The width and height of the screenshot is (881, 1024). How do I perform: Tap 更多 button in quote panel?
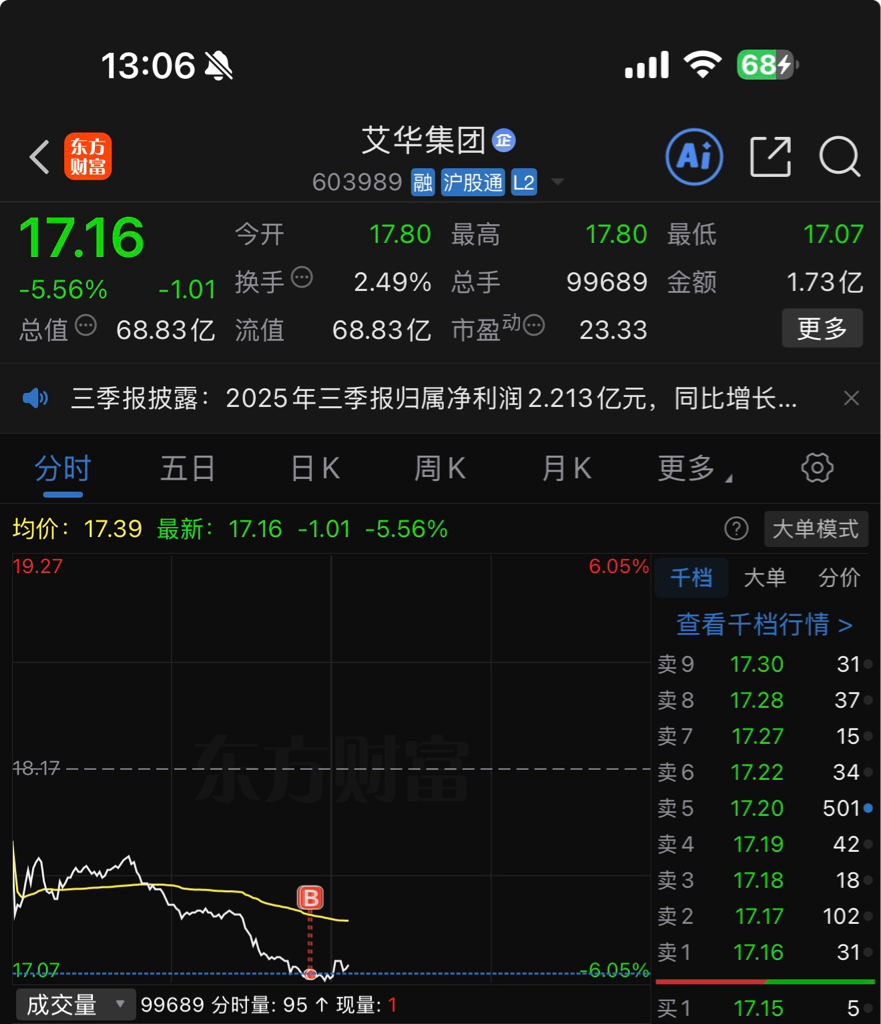pyautogui.click(x=822, y=328)
